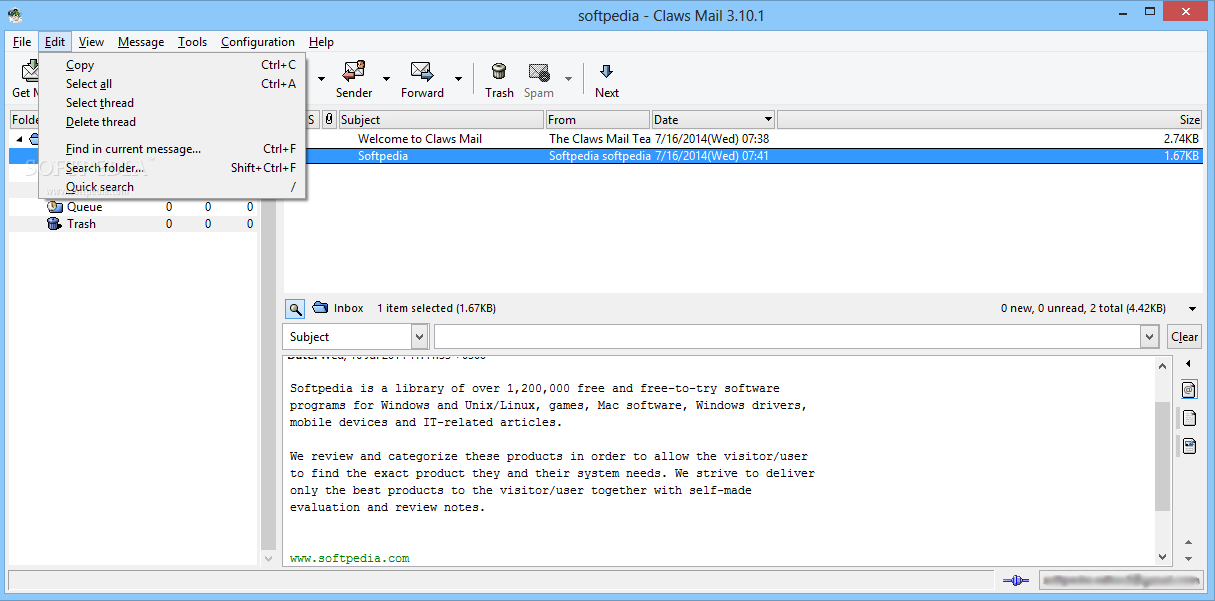Open the search history dropdown arrow
The width and height of the screenshot is (1215, 601).
point(1149,337)
